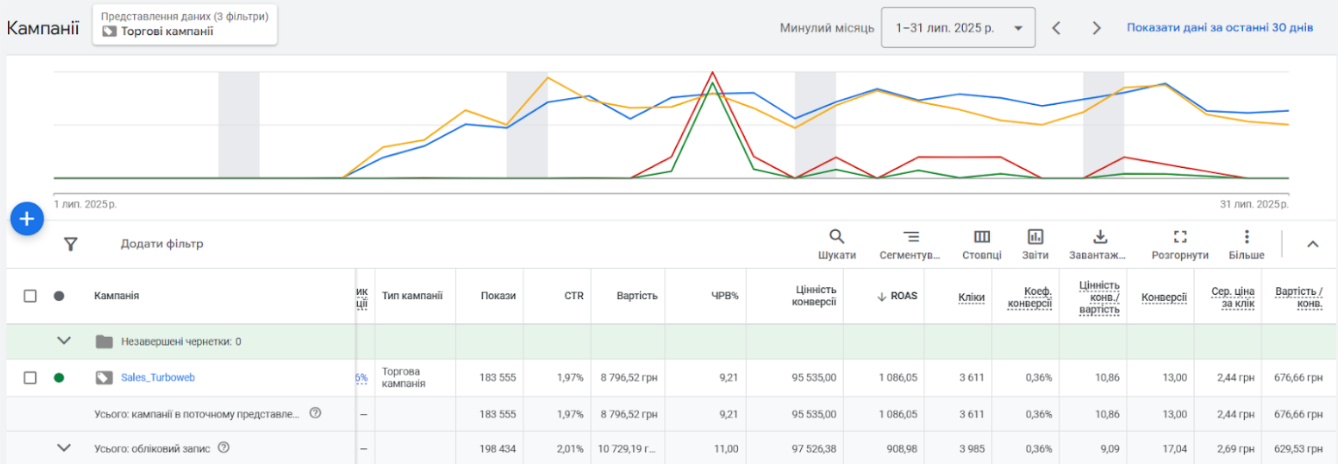The image size is (1338, 464).
Task: Open the Стовпці columns icon
Action: 982,237
